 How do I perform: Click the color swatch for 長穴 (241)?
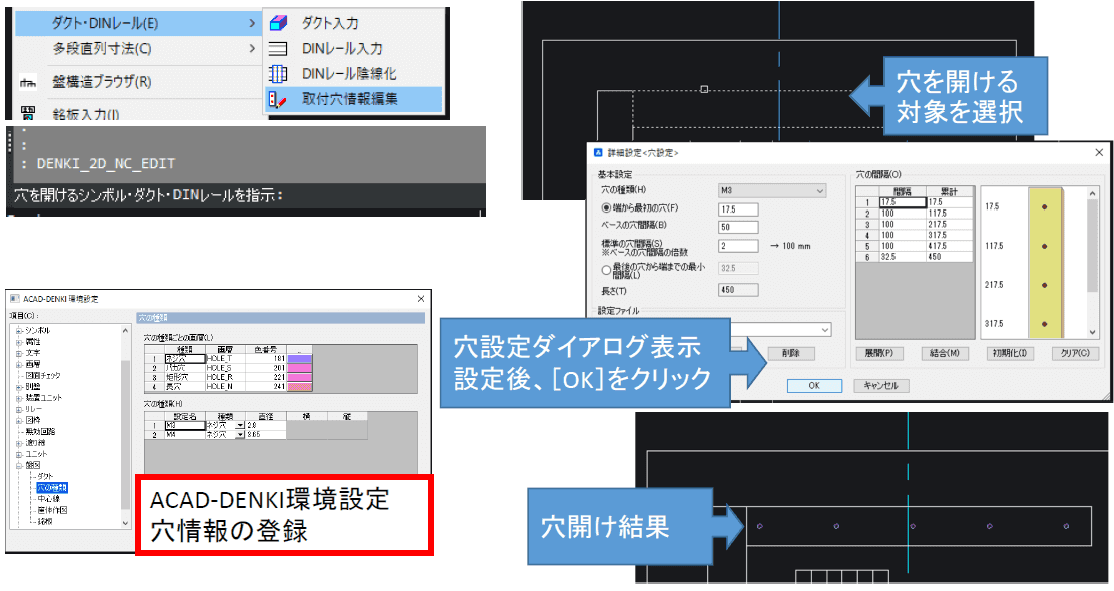(x=299, y=386)
